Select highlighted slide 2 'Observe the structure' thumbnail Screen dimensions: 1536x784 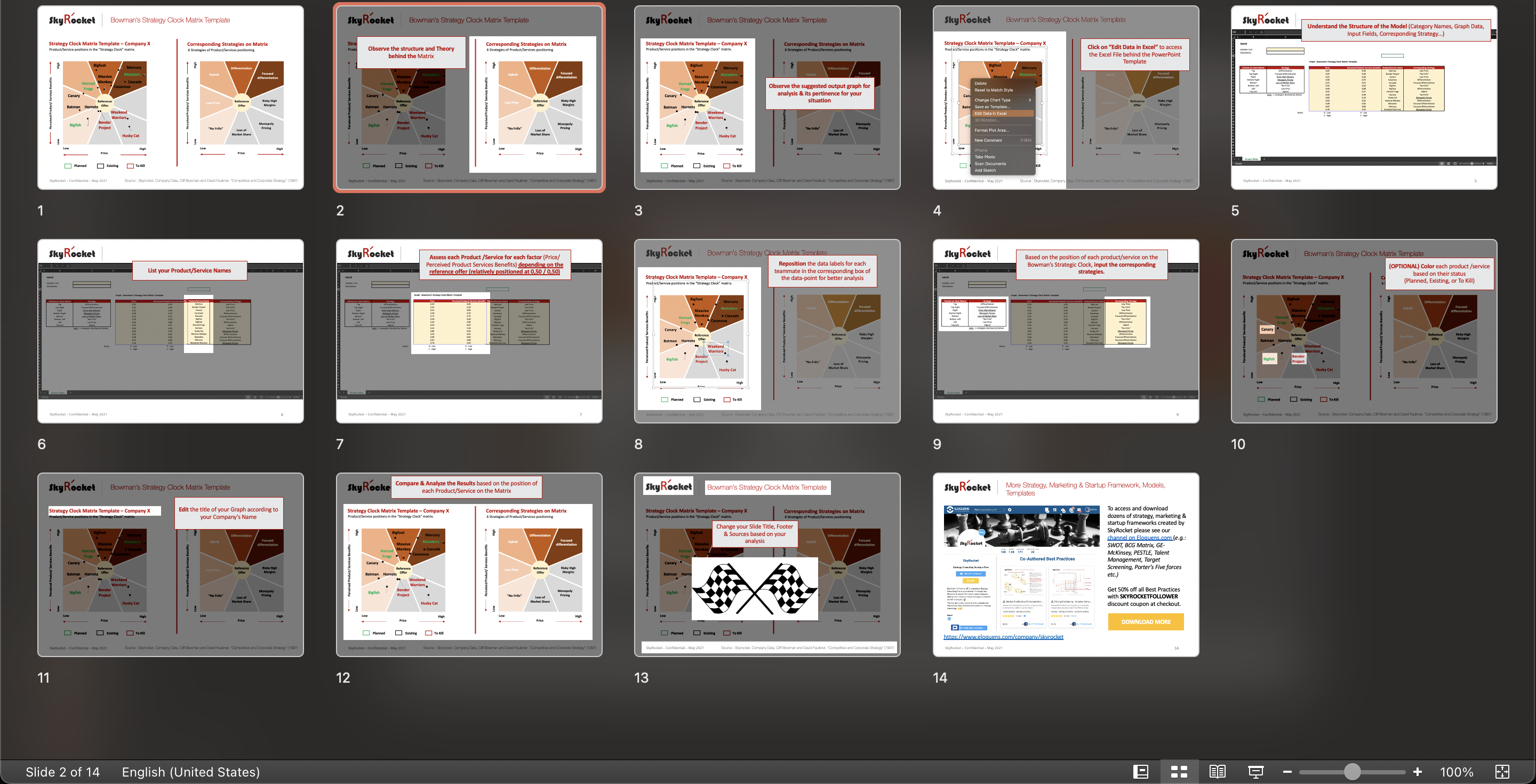pos(469,98)
